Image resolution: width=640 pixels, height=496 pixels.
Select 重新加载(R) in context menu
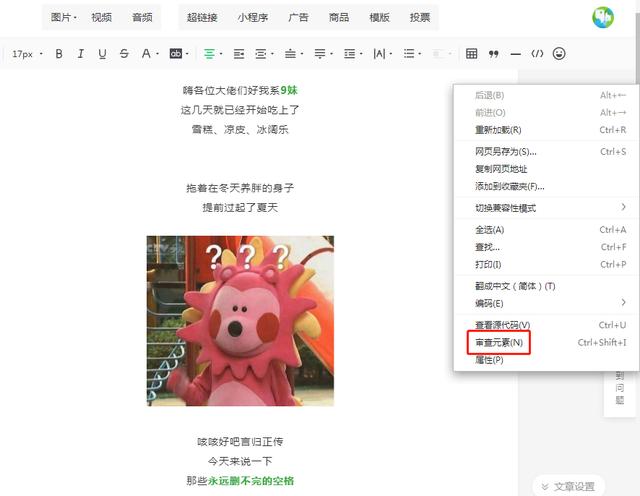[x=546, y=130]
